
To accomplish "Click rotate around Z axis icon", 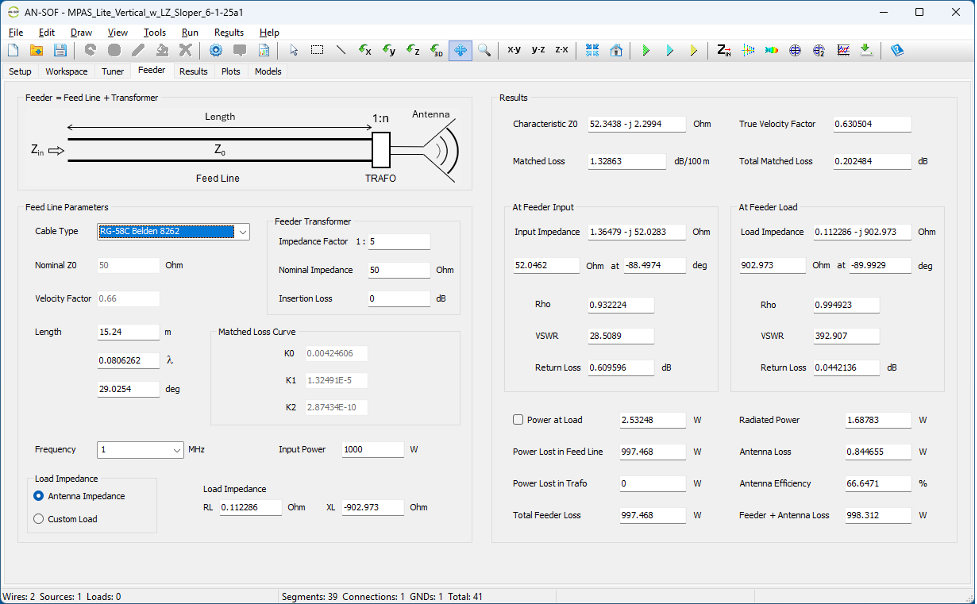I will 412,50.
